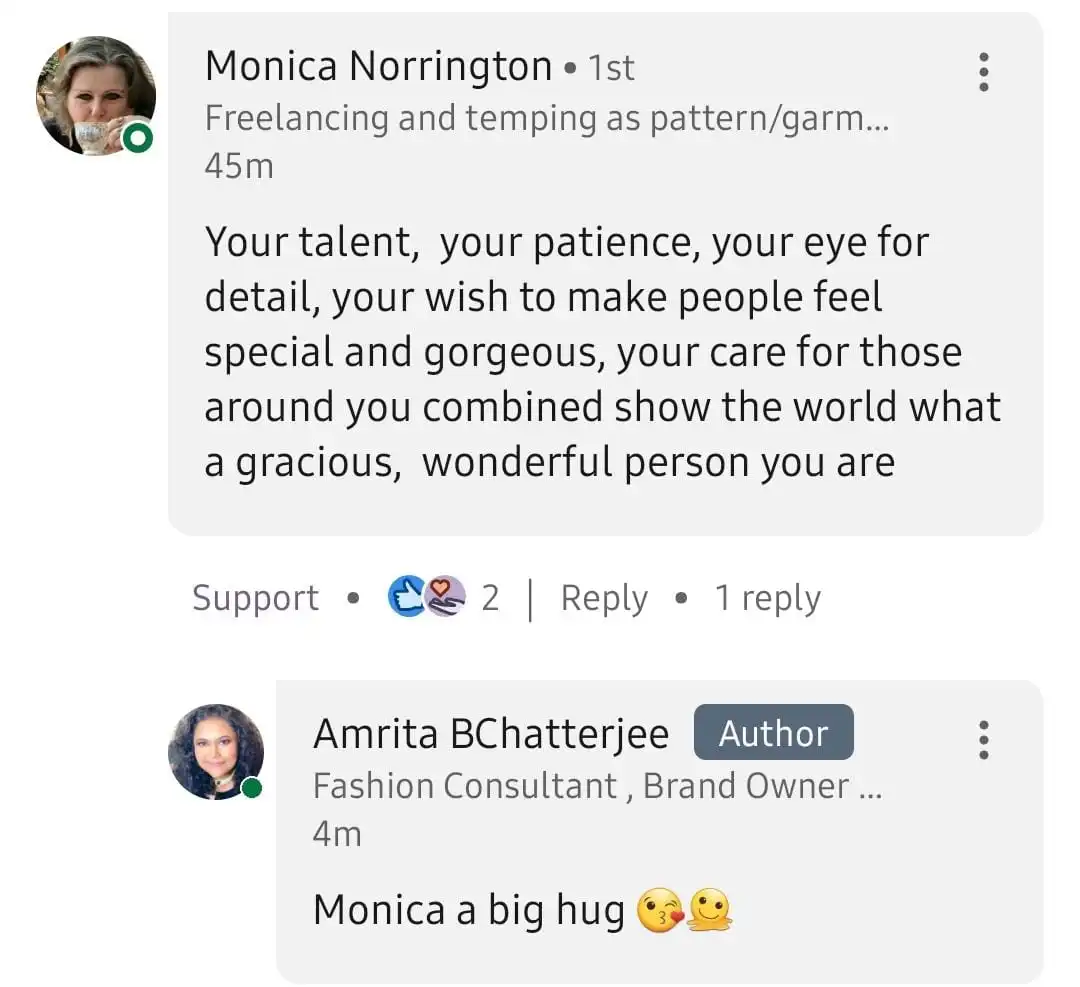Open Monica Norrington's profile name link
The width and height of the screenshot is (1080, 987).
point(378,67)
